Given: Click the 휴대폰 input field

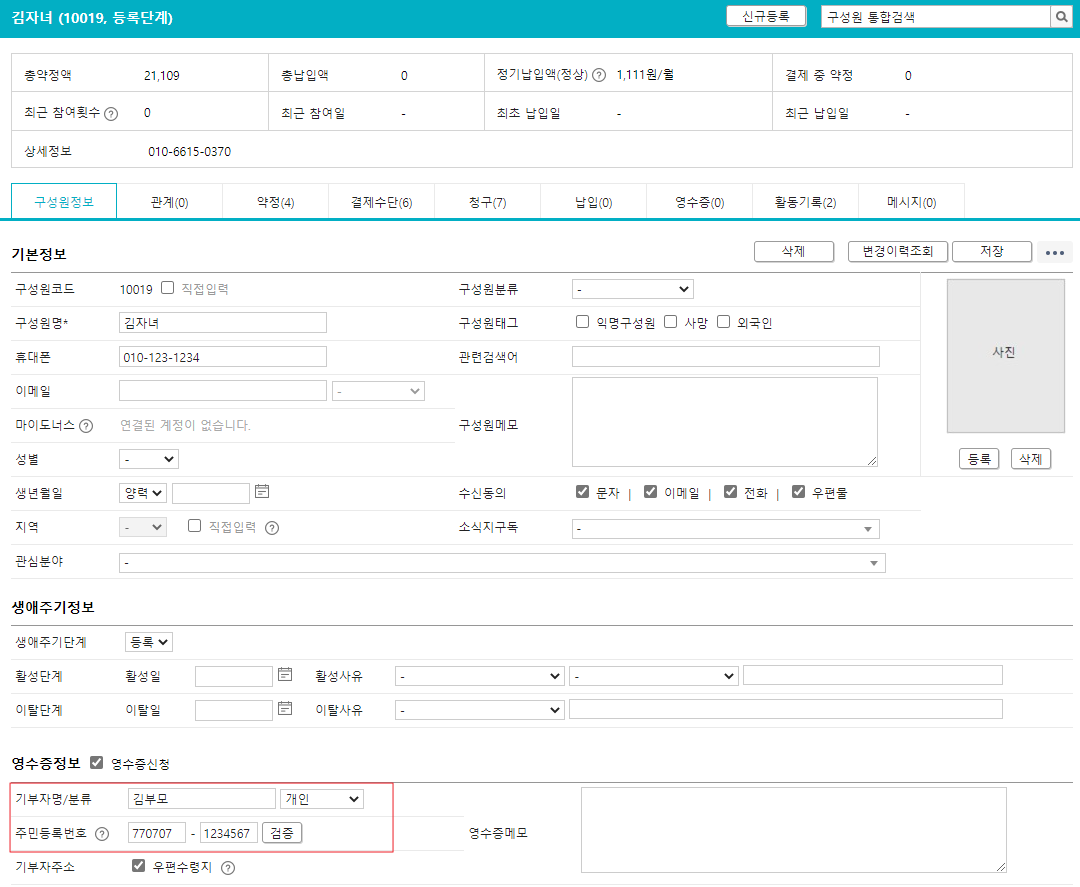Looking at the screenshot, I should tap(222, 357).
